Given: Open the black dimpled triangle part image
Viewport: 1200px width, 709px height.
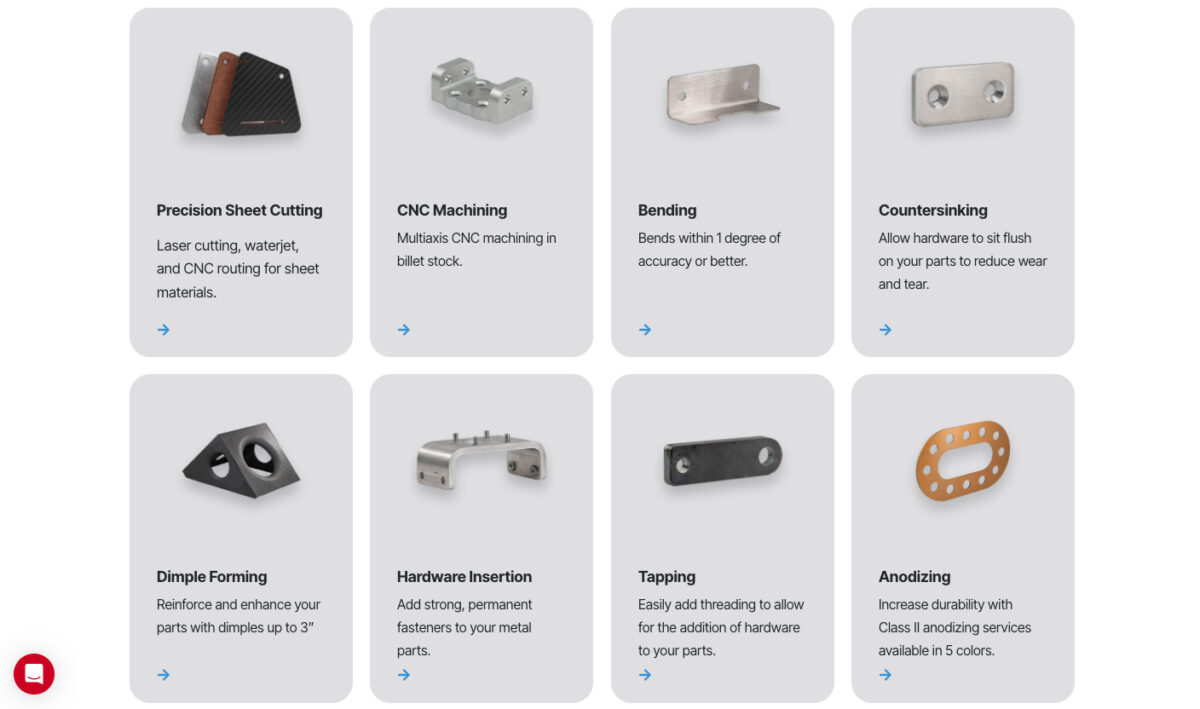Looking at the screenshot, I should point(241,460).
